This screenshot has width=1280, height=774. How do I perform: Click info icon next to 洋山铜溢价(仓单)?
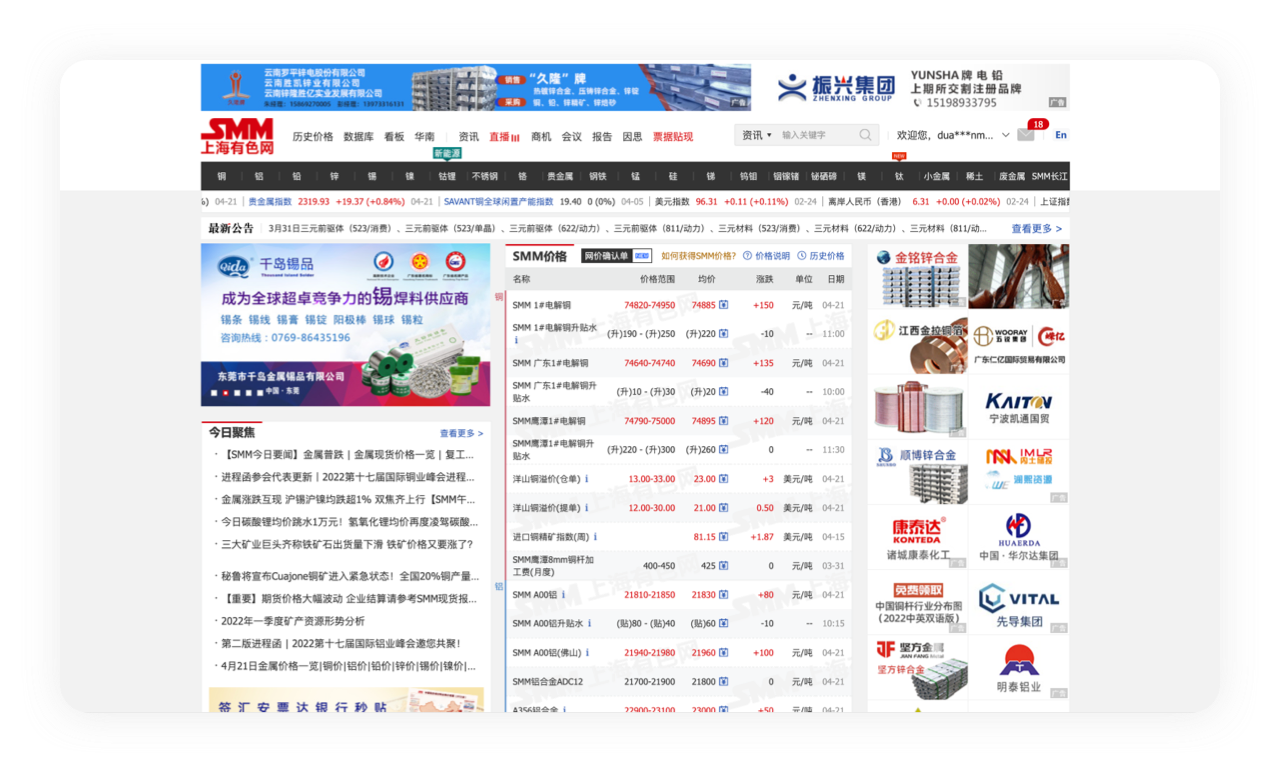point(587,479)
